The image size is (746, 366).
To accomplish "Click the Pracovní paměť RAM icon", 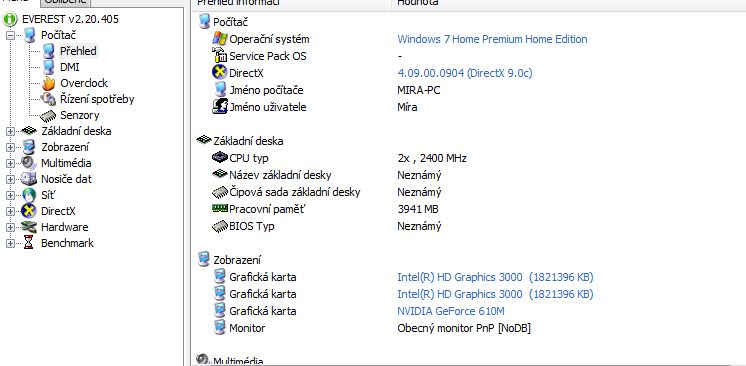I will coord(219,208).
